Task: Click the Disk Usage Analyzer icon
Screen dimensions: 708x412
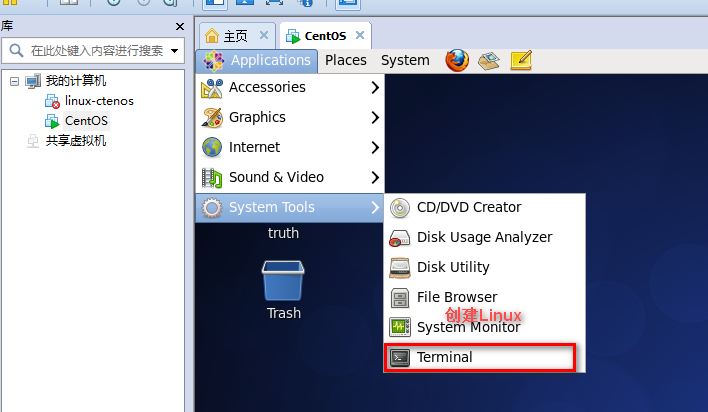Action: coord(400,238)
